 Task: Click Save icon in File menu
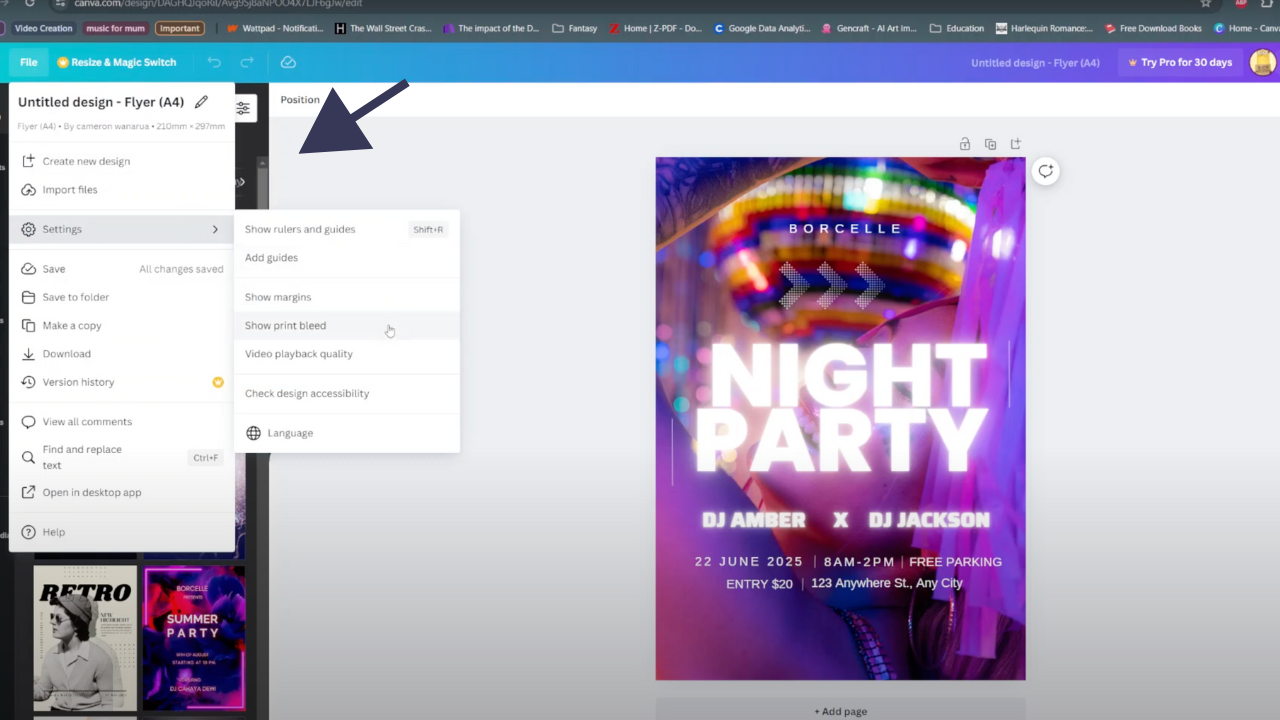pyautogui.click(x=28, y=269)
